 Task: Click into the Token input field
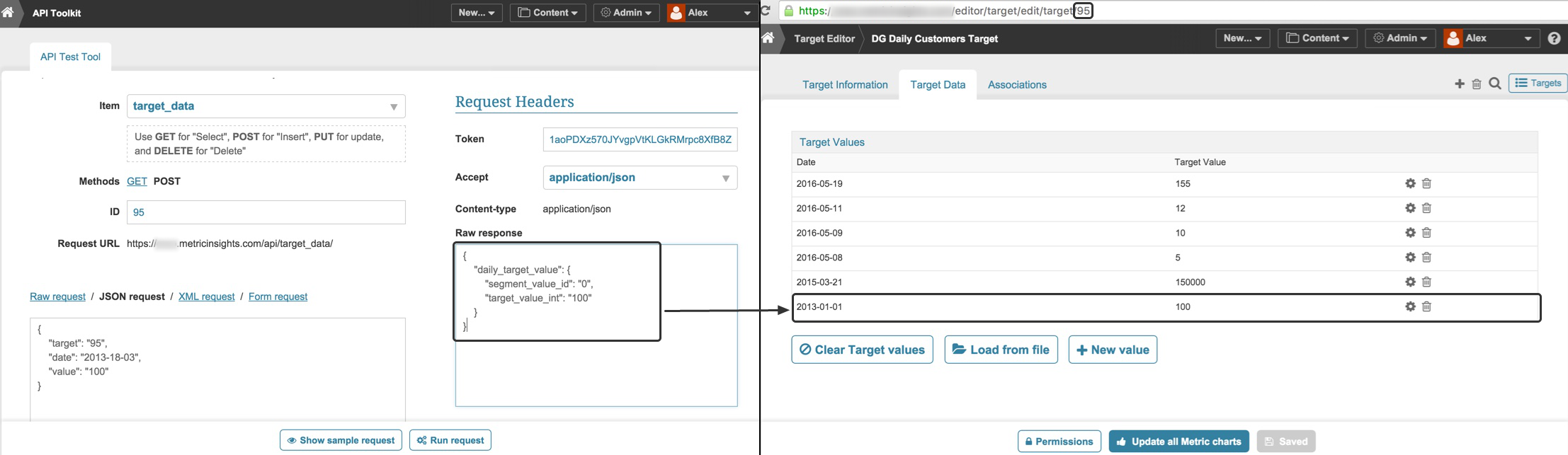pos(640,139)
